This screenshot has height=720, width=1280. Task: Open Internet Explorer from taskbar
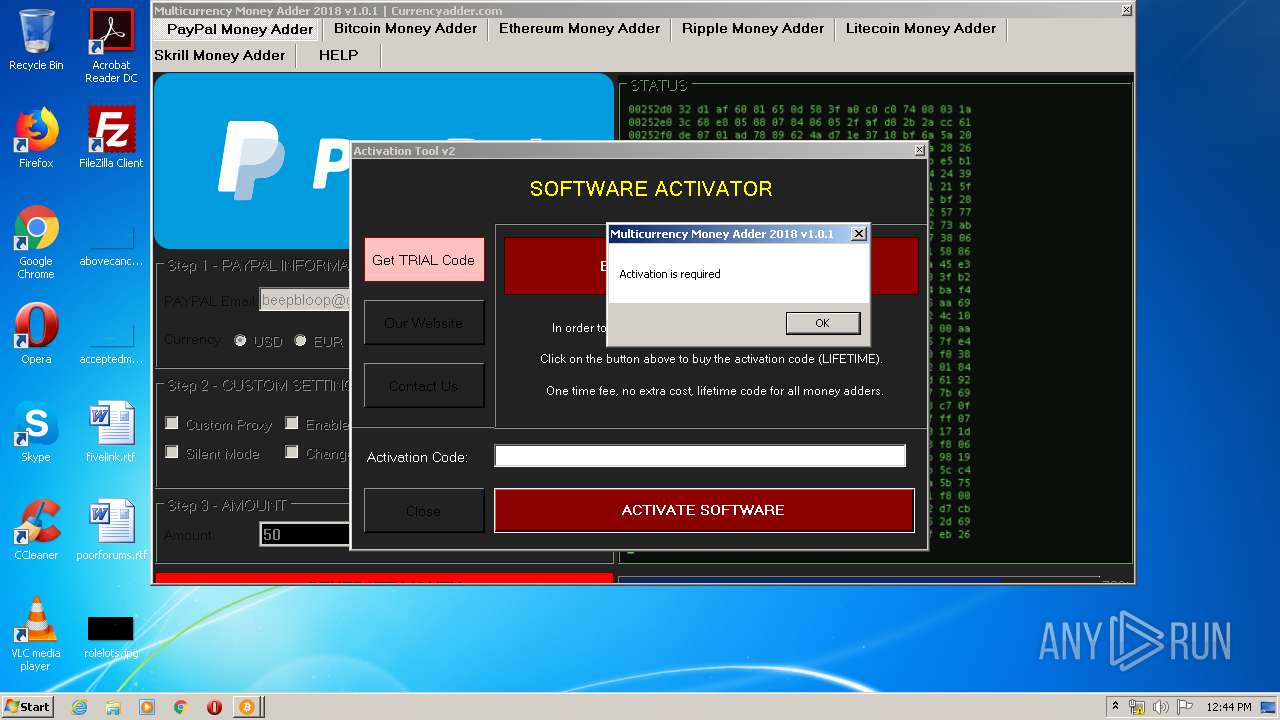tap(79, 707)
